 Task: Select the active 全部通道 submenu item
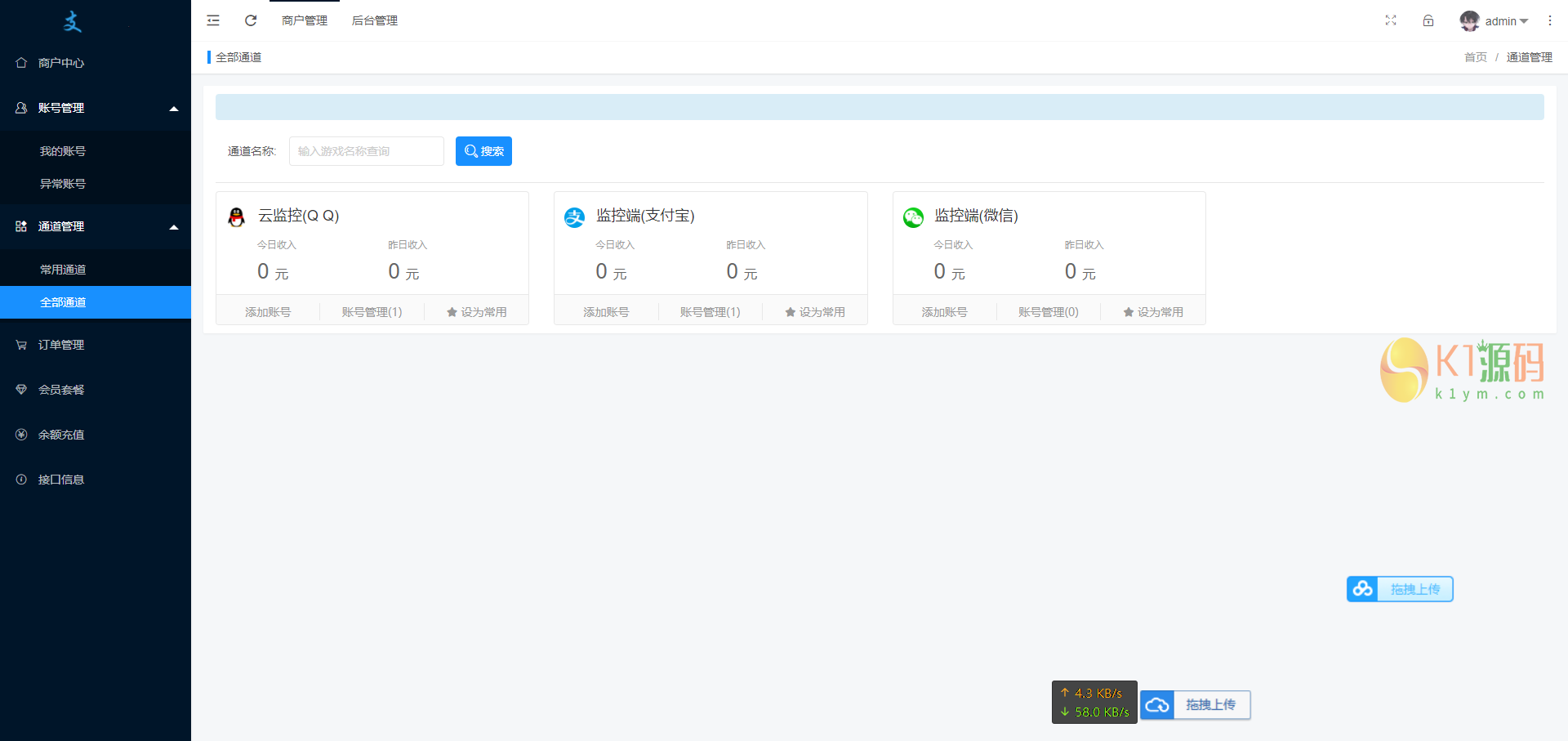pyautogui.click(x=96, y=302)
